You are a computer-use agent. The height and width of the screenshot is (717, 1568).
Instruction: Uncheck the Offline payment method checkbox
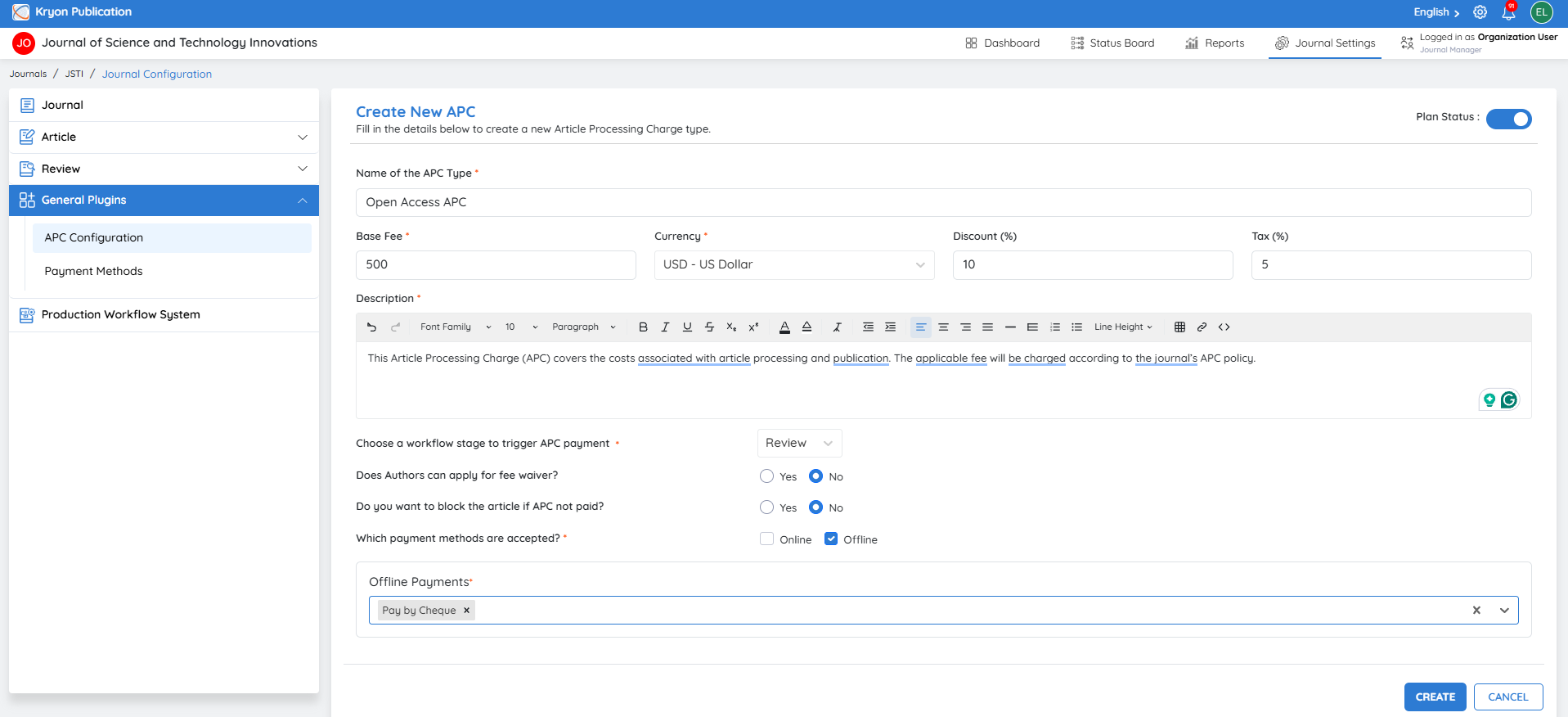pos(831,539)
